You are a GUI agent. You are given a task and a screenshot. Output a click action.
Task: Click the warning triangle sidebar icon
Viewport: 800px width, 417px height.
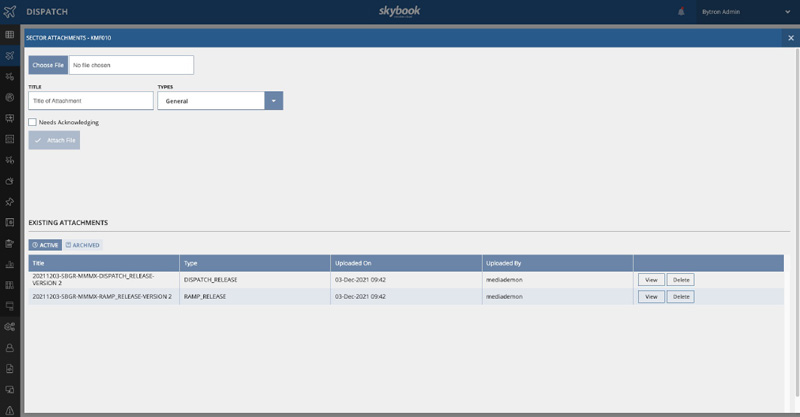tap(10, 410)
